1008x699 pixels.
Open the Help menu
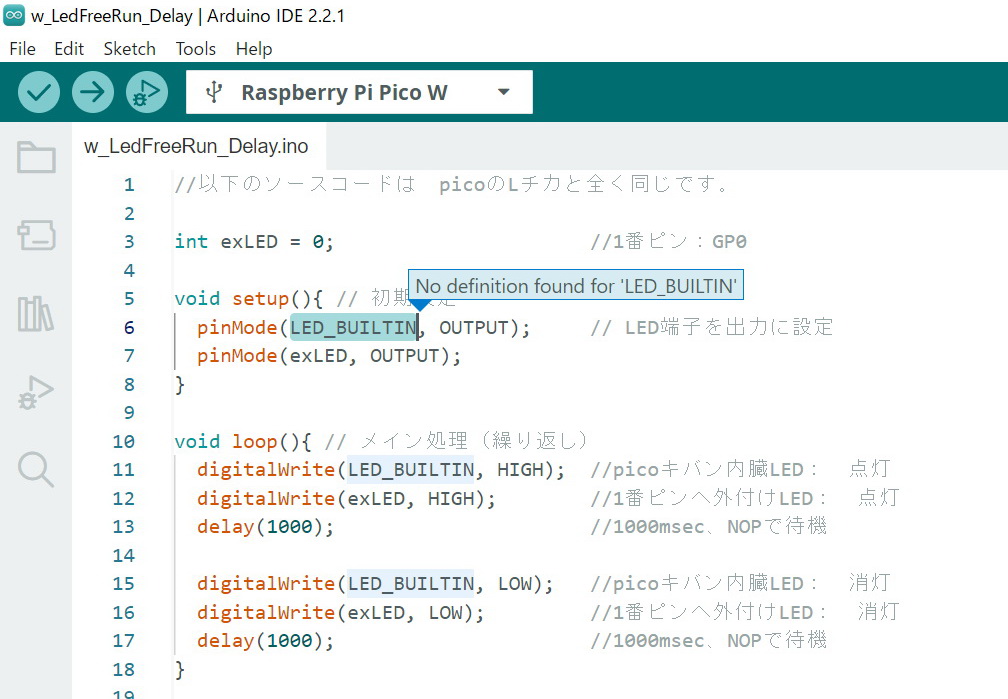pos(254,49)
